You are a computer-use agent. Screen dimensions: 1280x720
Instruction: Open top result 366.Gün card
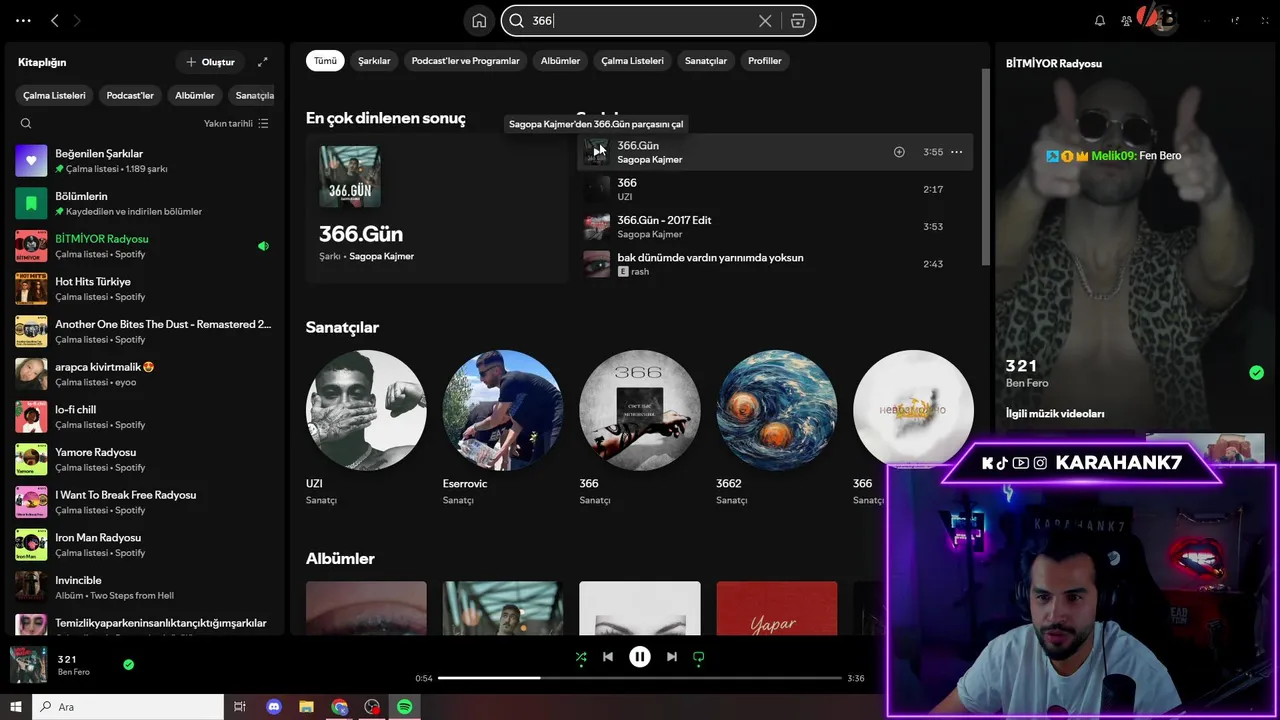point(436,208)
